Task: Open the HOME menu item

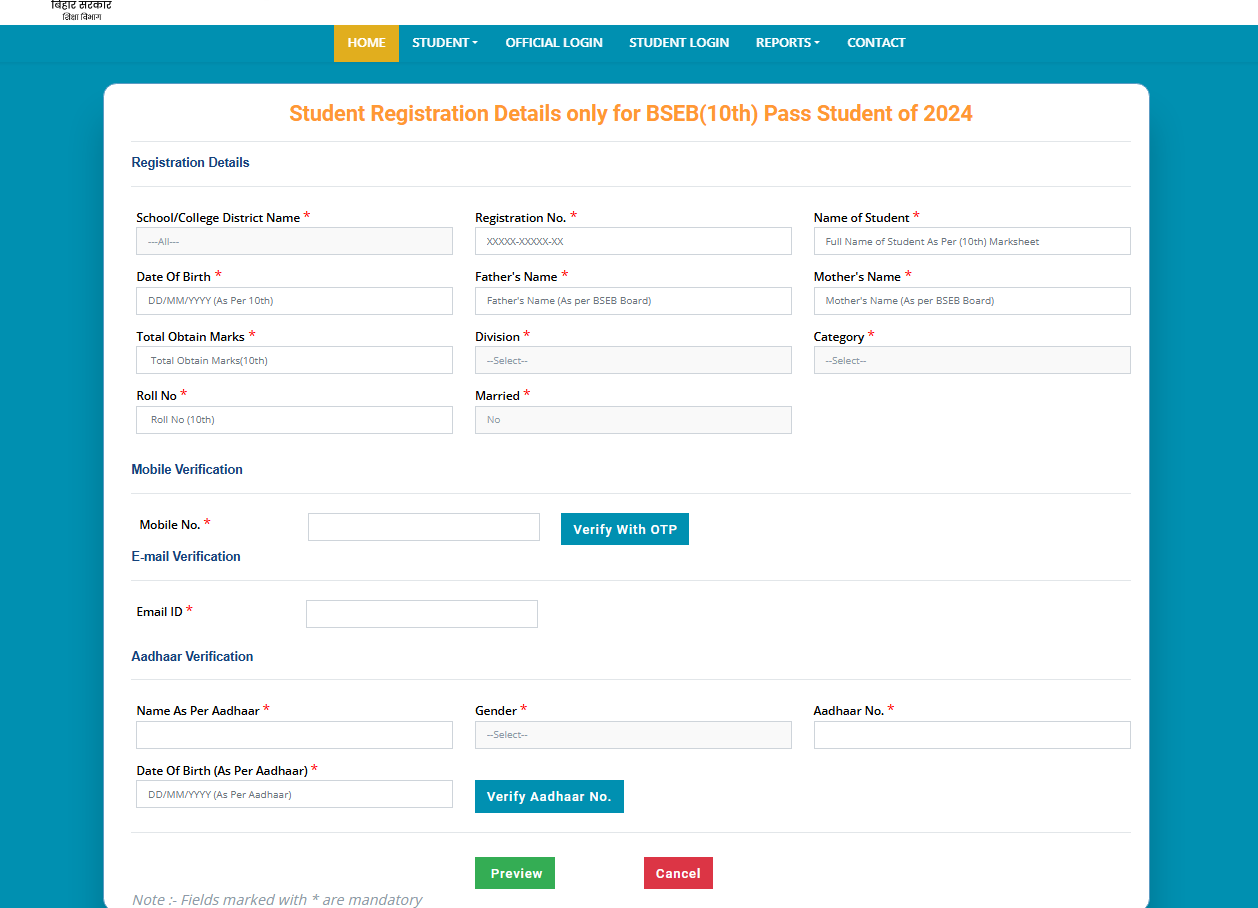Action: click(x=366, y=43)
